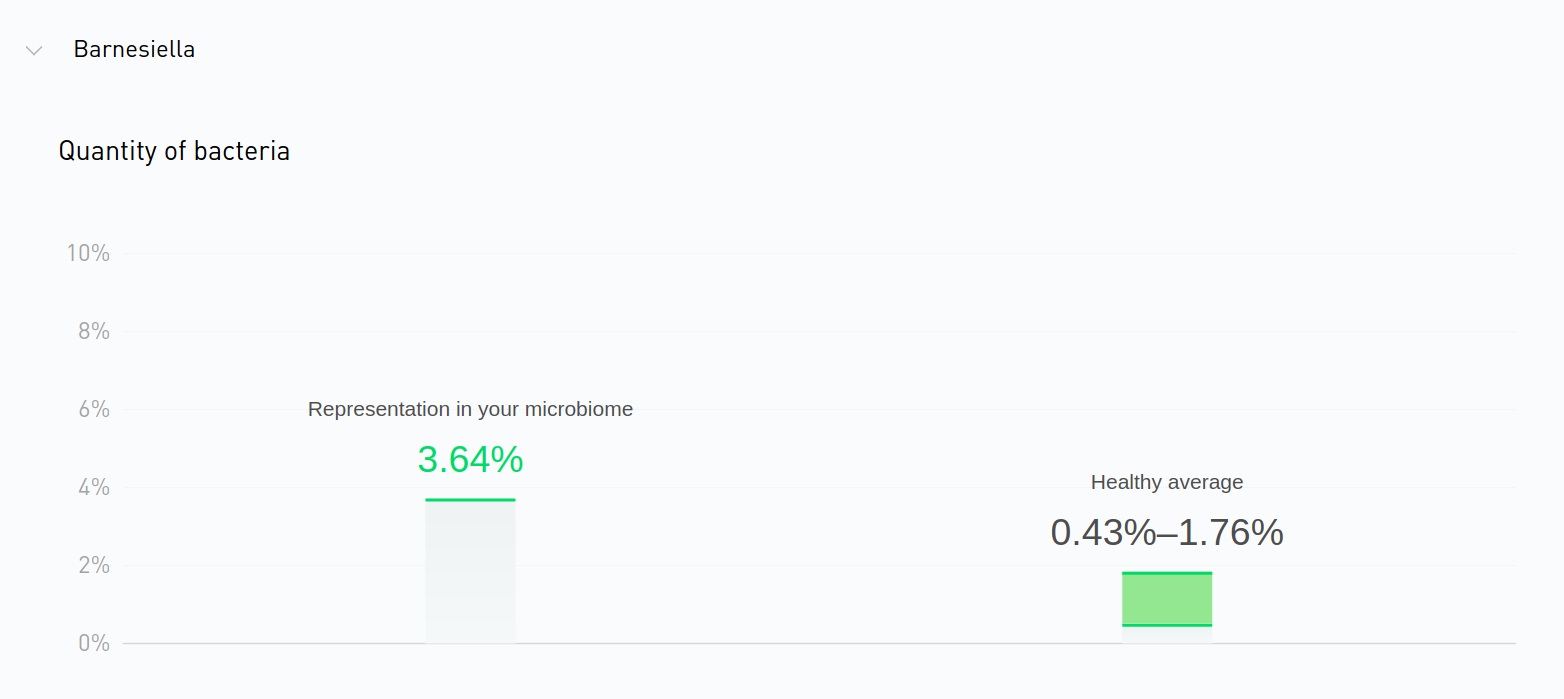Click the light green healthy range bar
The height and width of the screenshot is (699, 1564).
coord(1167,599)
